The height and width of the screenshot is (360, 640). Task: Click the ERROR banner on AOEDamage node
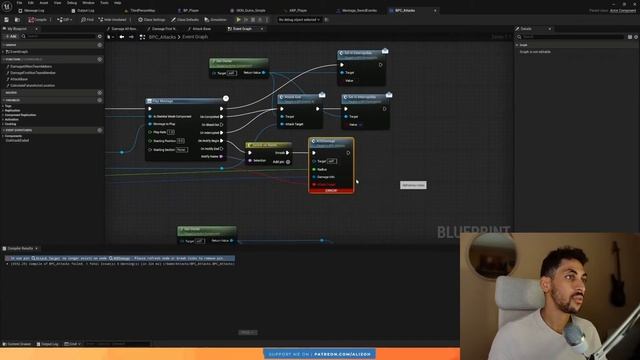tap(331, 191)
